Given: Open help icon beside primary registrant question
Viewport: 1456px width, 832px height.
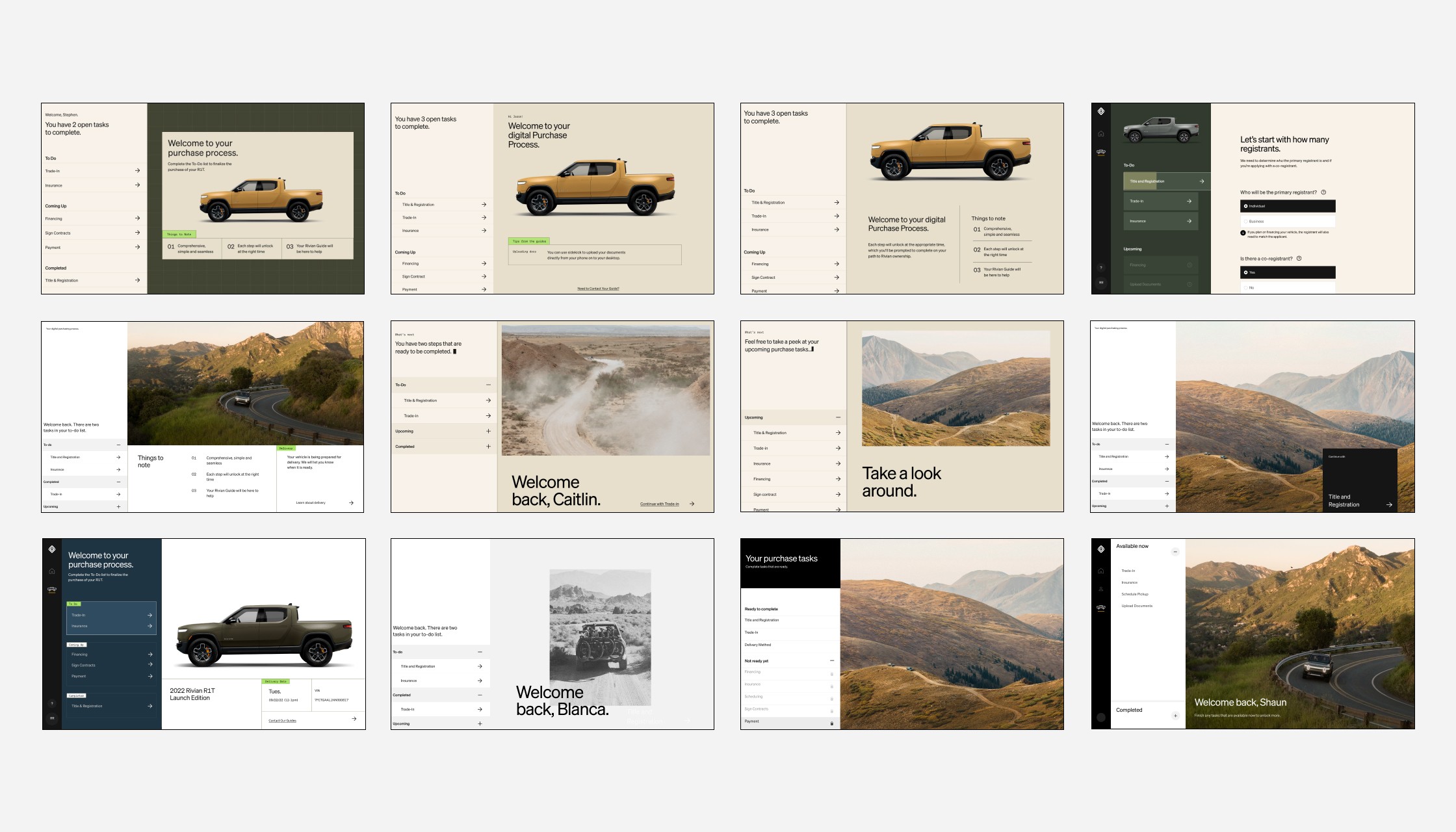Looking at the screenshot, I should (1323, 192).
